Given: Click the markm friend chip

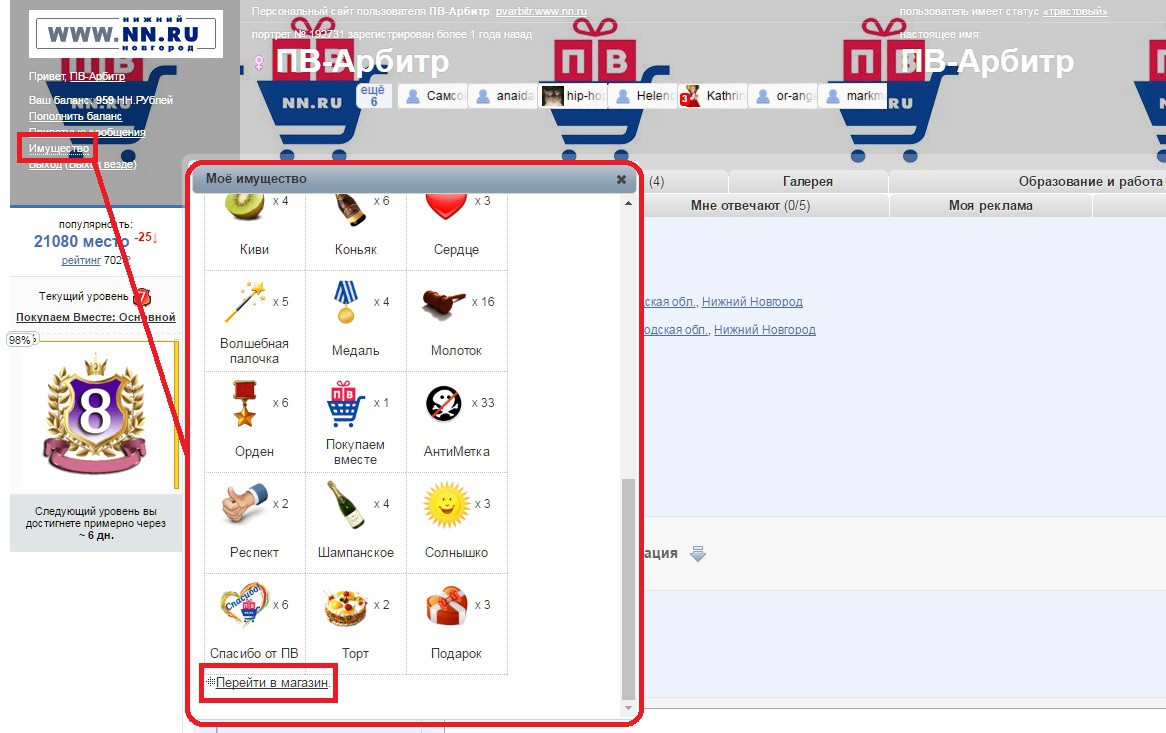Looking at the screenshot, I should [853, 96].
